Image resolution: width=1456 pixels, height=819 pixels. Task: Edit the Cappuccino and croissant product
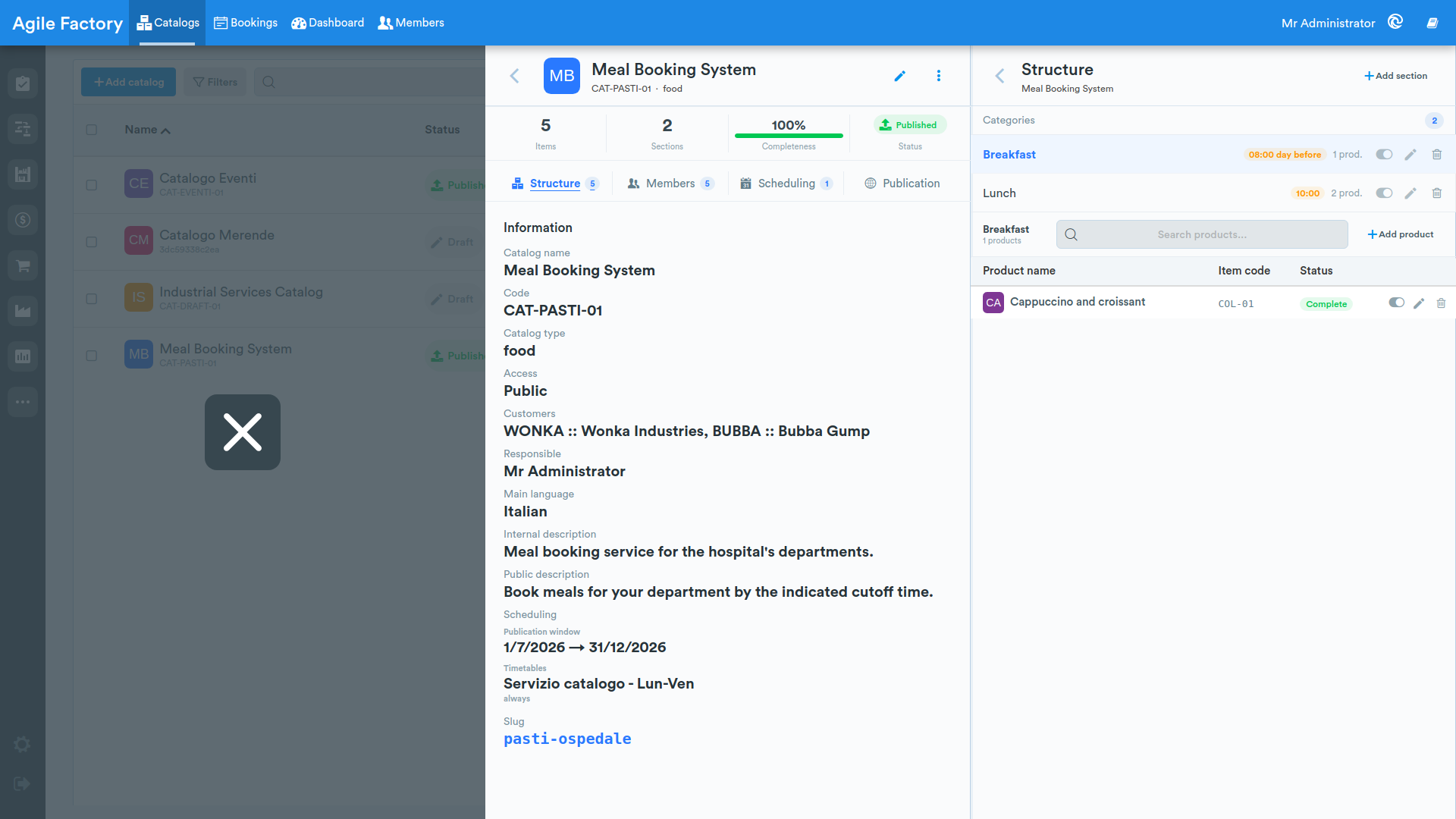pyautogui.click(x=1419, y=303)
